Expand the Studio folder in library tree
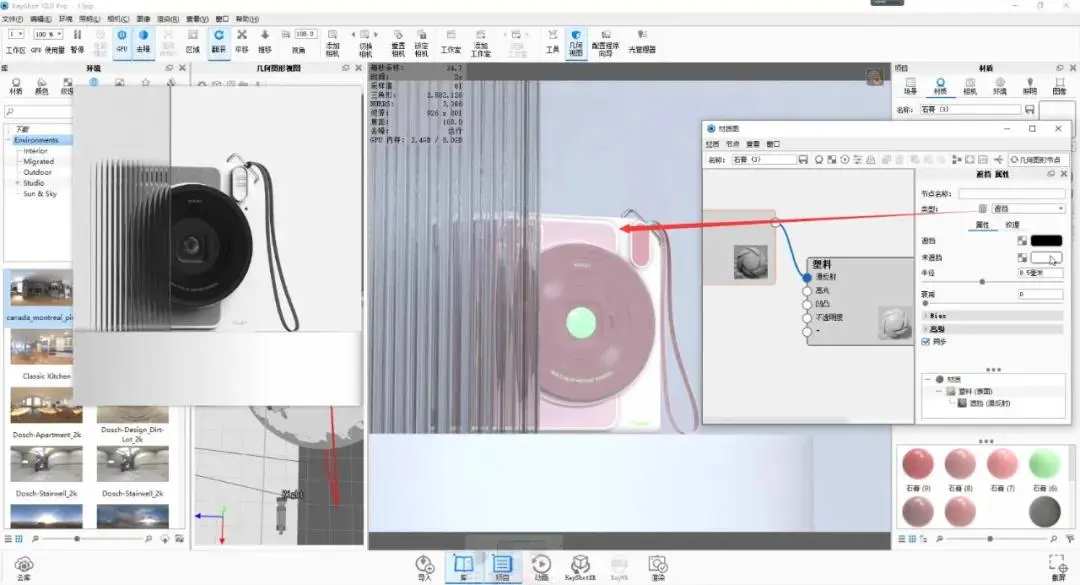The image size is (1080, 585). click(17, 183)
